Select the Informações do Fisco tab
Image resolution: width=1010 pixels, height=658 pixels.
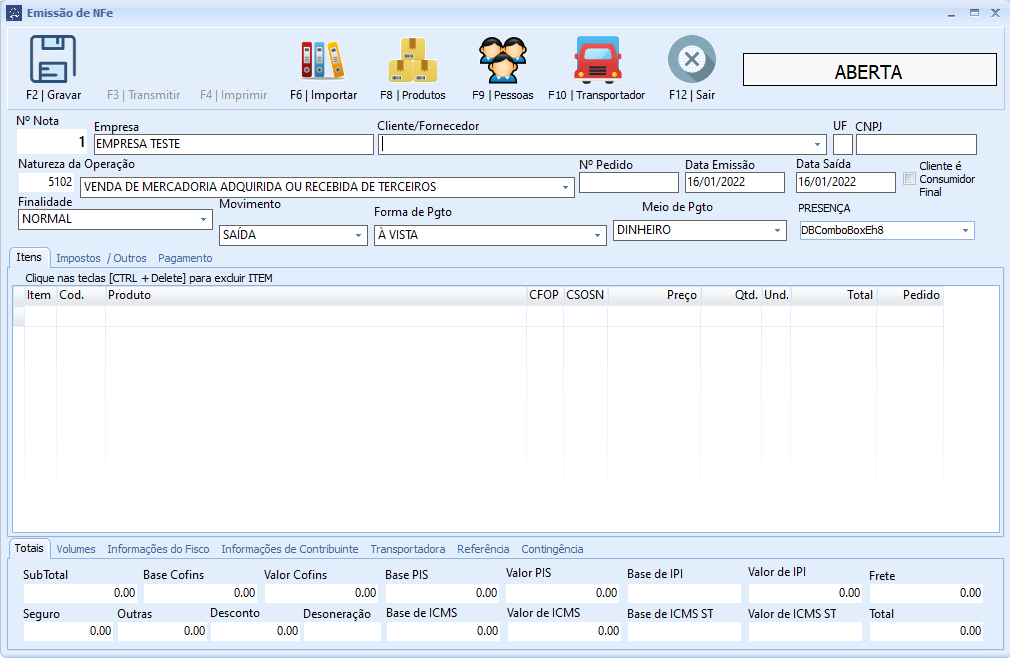click(x=158, y=549)
